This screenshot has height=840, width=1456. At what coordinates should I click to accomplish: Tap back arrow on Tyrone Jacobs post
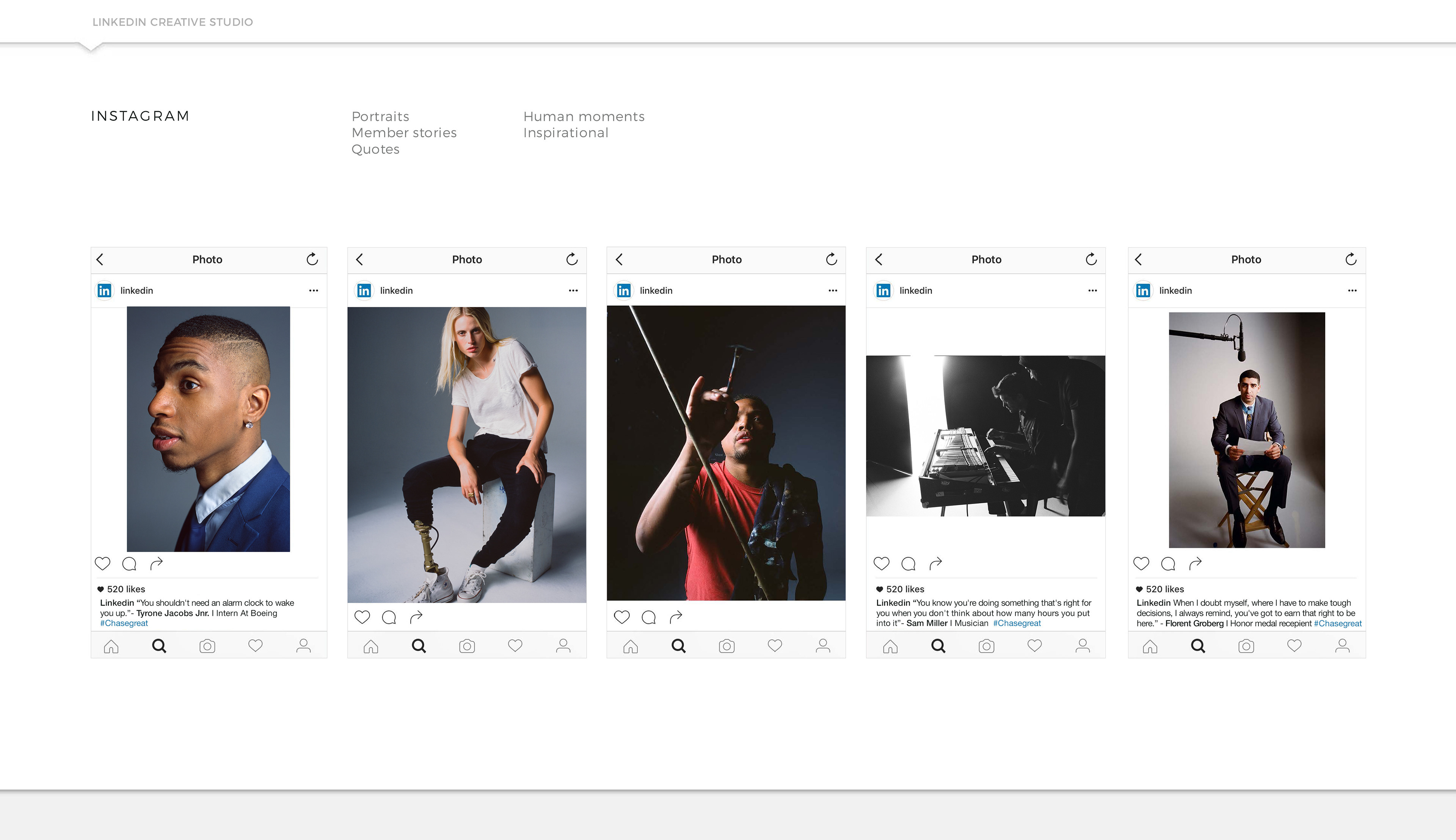point(100,260)
